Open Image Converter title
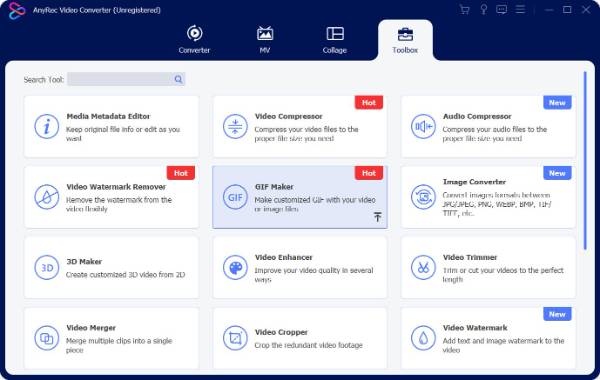 pos(474,182)
